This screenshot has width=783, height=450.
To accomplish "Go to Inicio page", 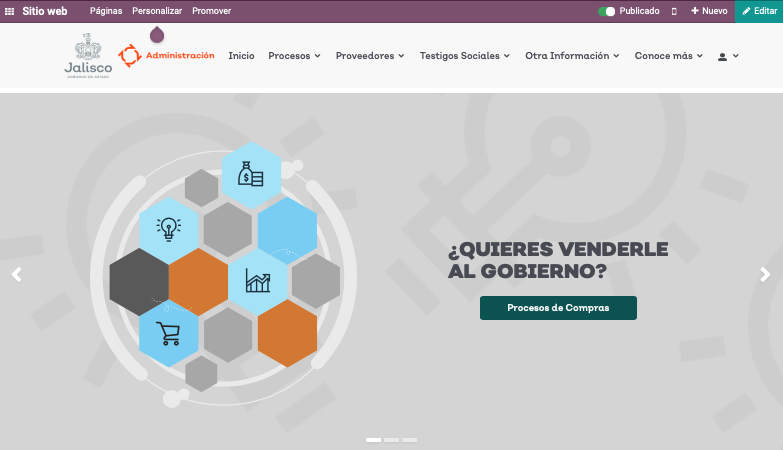I will (x=241, y=56).
